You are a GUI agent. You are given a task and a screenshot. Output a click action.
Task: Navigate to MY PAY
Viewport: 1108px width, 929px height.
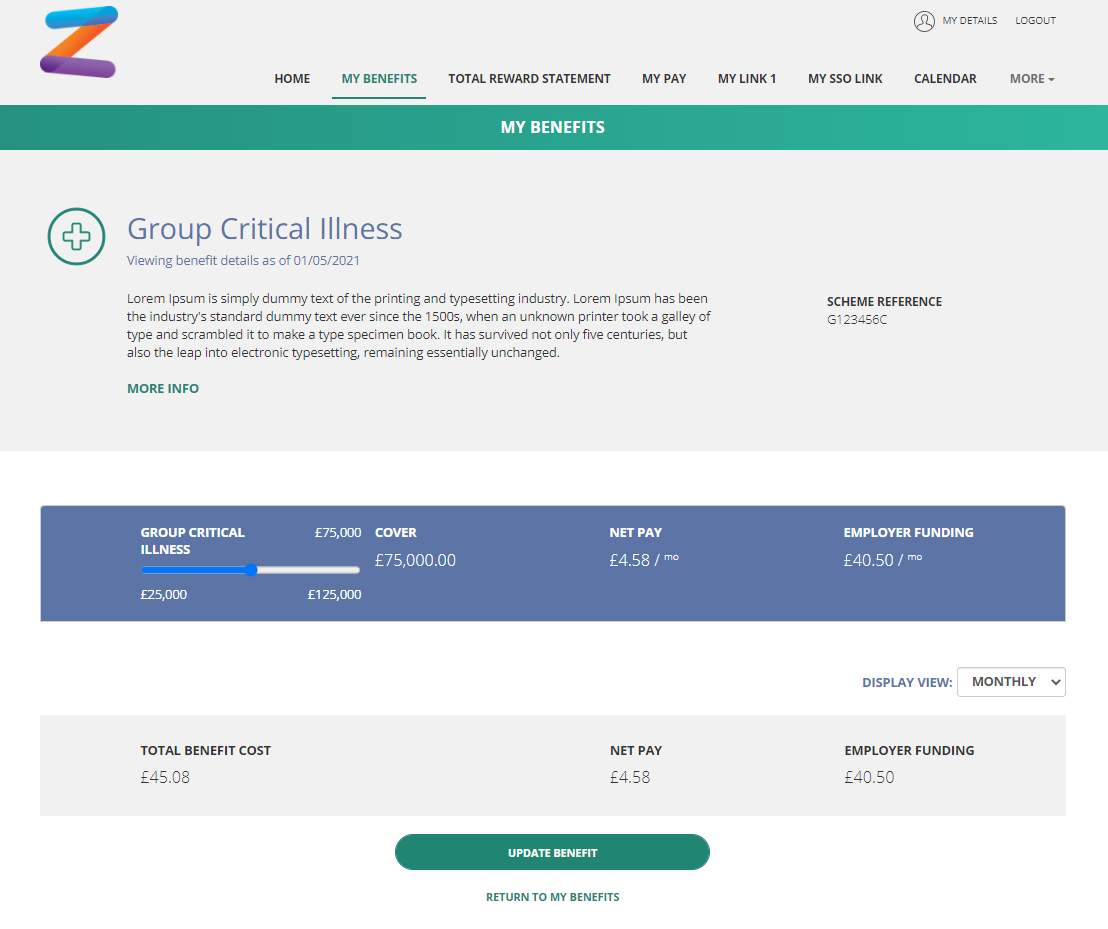[x=664, y=78]
